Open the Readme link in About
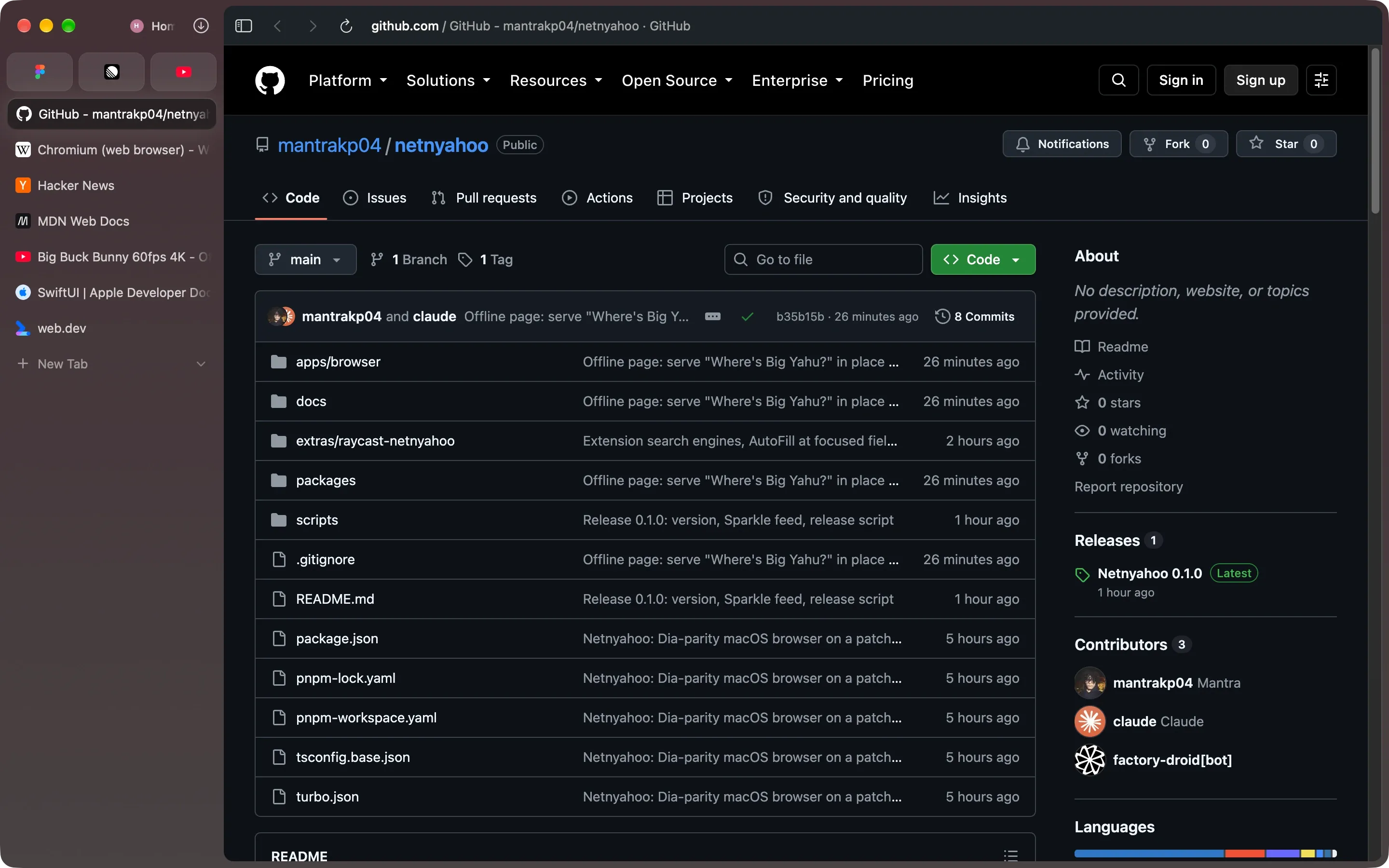This screenshot has height=868, width=1389. point(1111,347)
